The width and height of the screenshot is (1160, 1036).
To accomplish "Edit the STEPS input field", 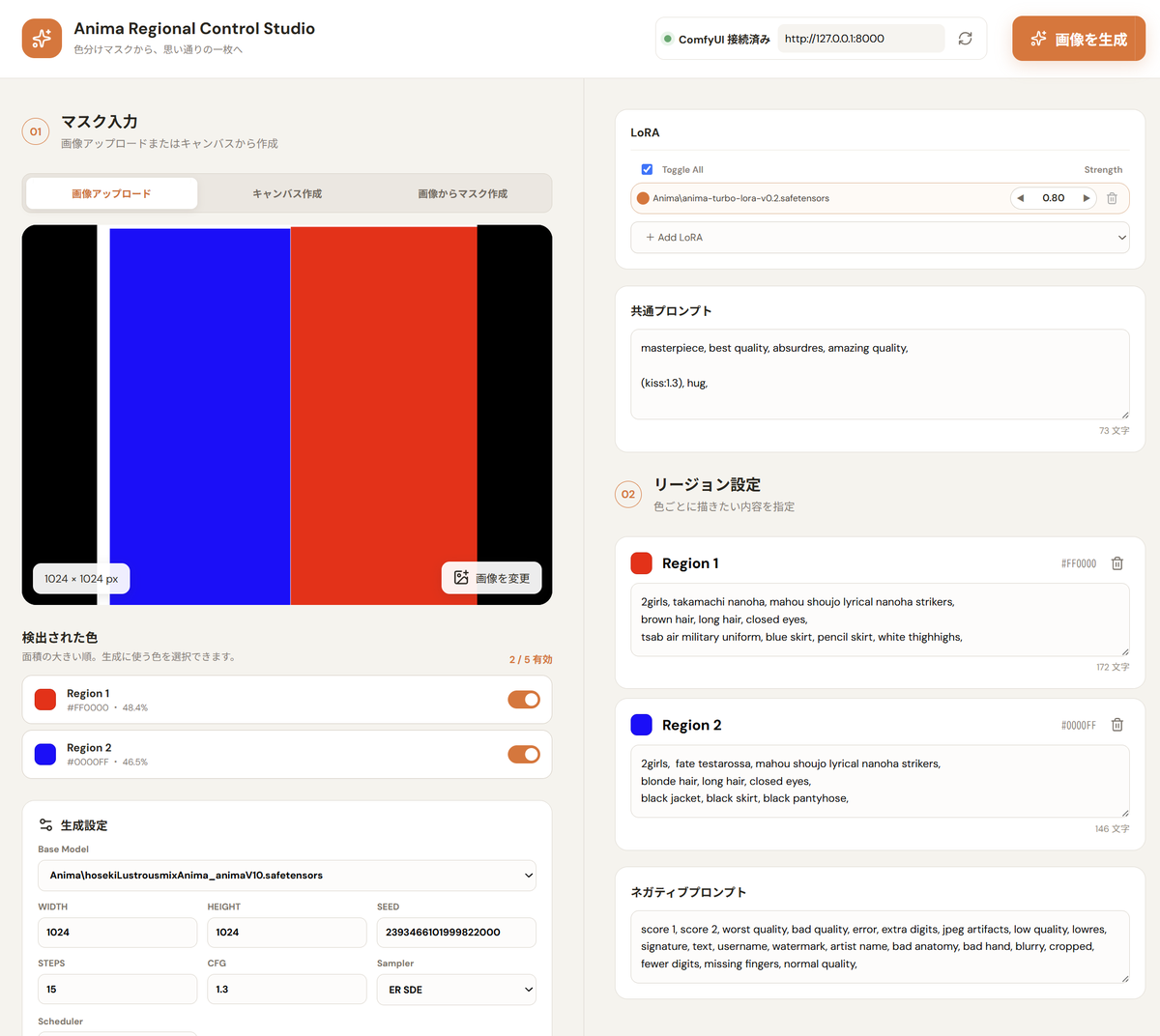I will tap(118, 990).
